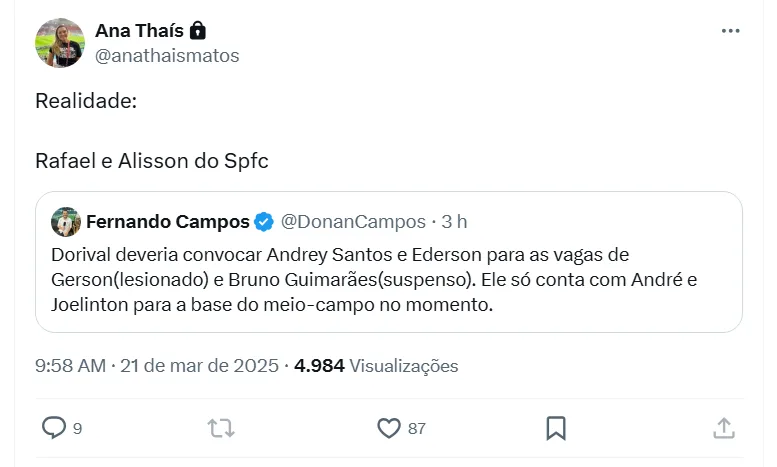This screenshot has height=467, width=777.
Task: Click the blue verified badge
Action: pos(264,221)
